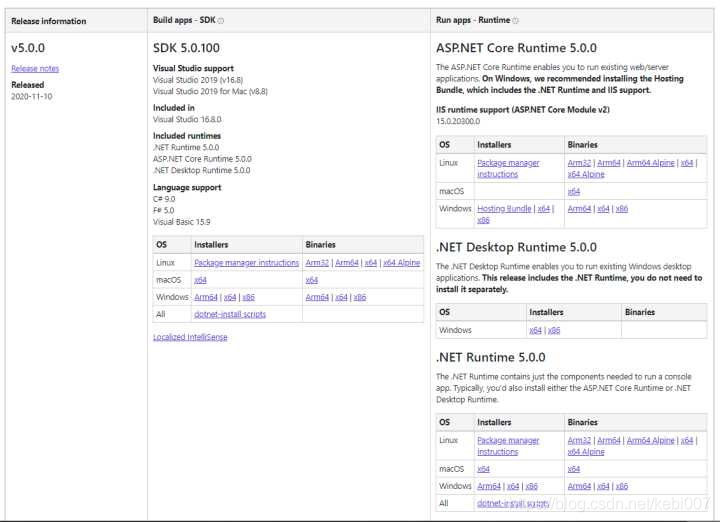Download .NET Runtime Windows Arm64 installer
The width and height of the screenshot is (720, 522).
pos(489,486)
